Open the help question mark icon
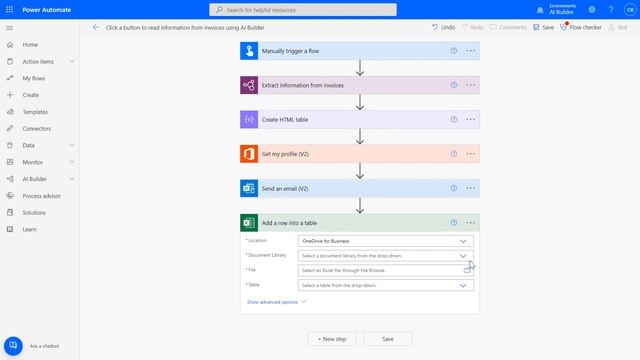Screen dimensions: 640x360 pyautogui.click(x=611, y=9)
